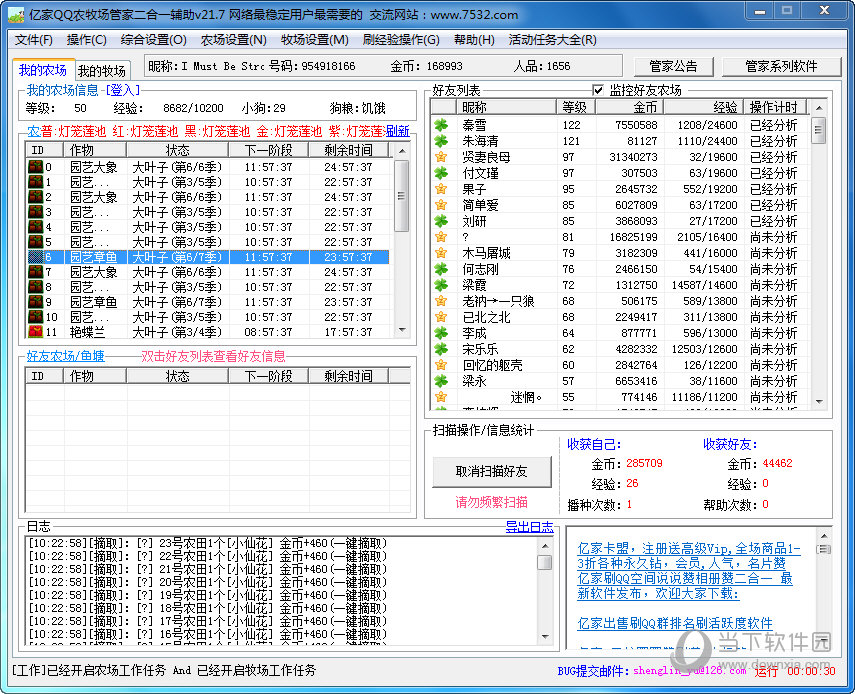Open the 刷经验操作(G) menu
The height and width of the screenshot is (694, 855).
point(401,40)
